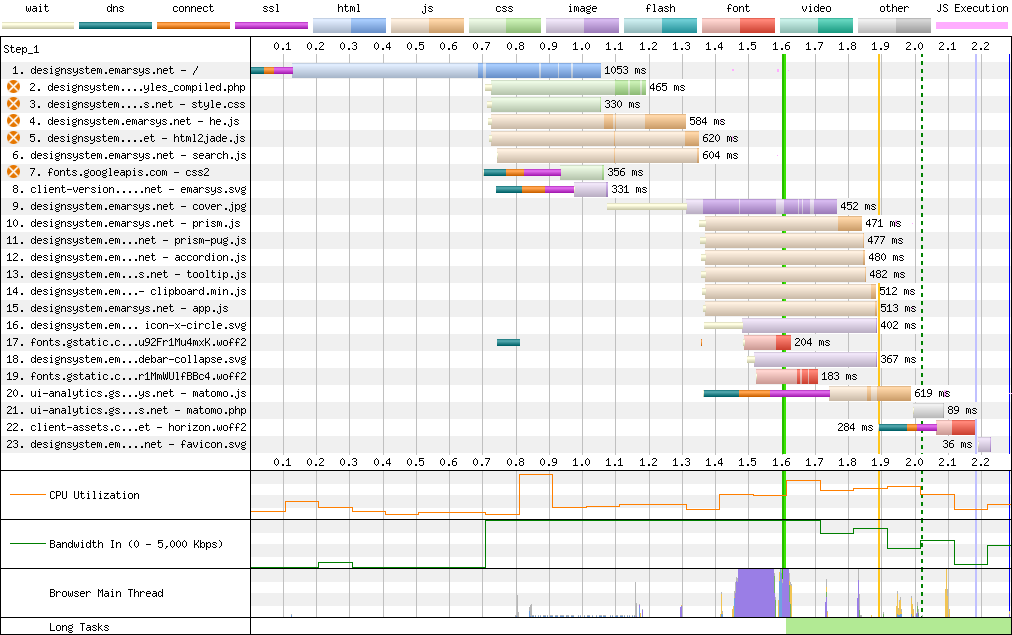Screen dimensions: 1012x635
Task: Select request 16 icon-x-circle.svg label
Action: pyautogui.click(x=126, y=325)
